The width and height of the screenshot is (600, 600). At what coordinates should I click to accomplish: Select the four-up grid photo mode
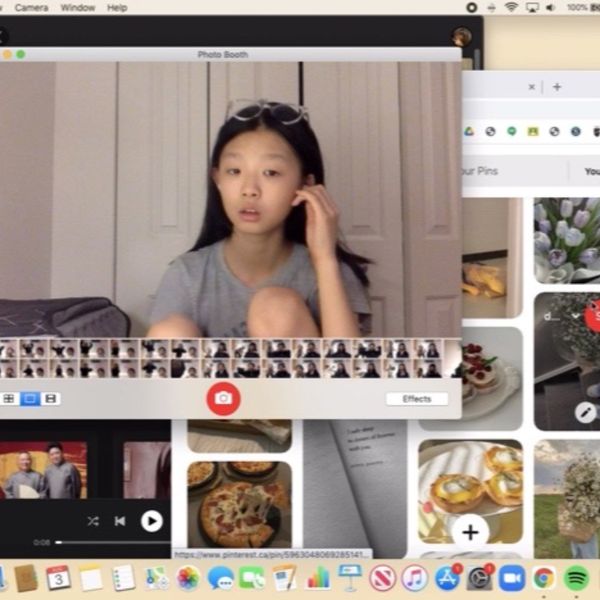pyautogui.click(x=9, y=399)
